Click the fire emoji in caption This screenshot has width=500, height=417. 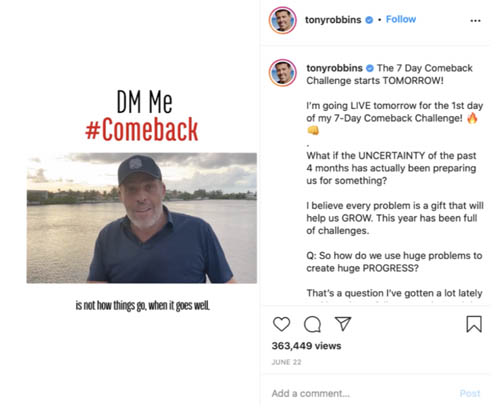(472, 118)
